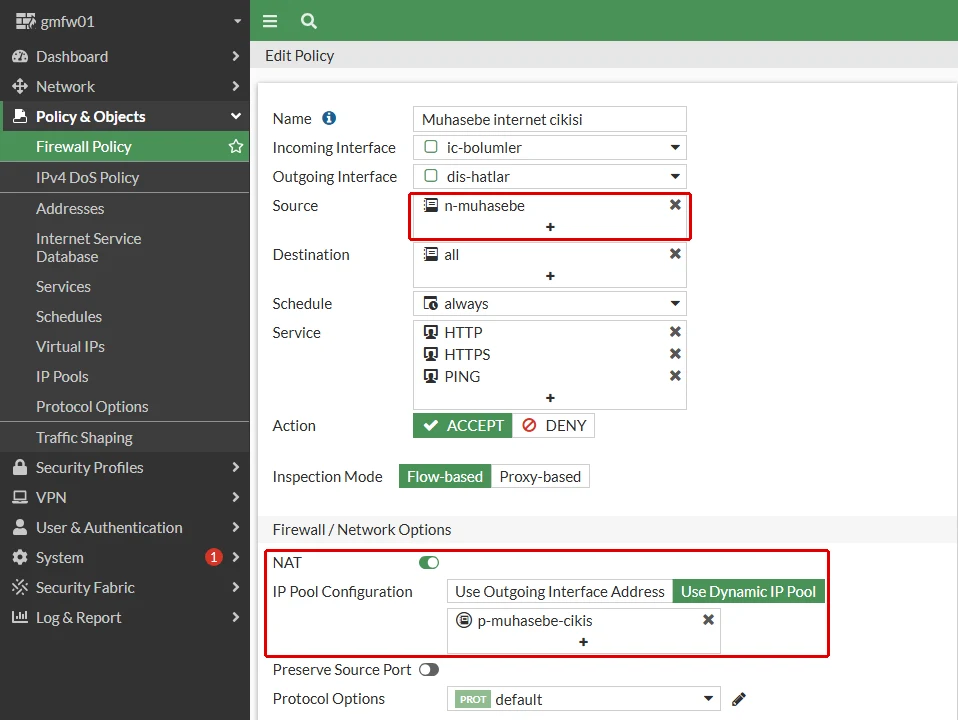Remove 'all' from Destination
This screenshot has width=958, height=720.
pos(675,254)
